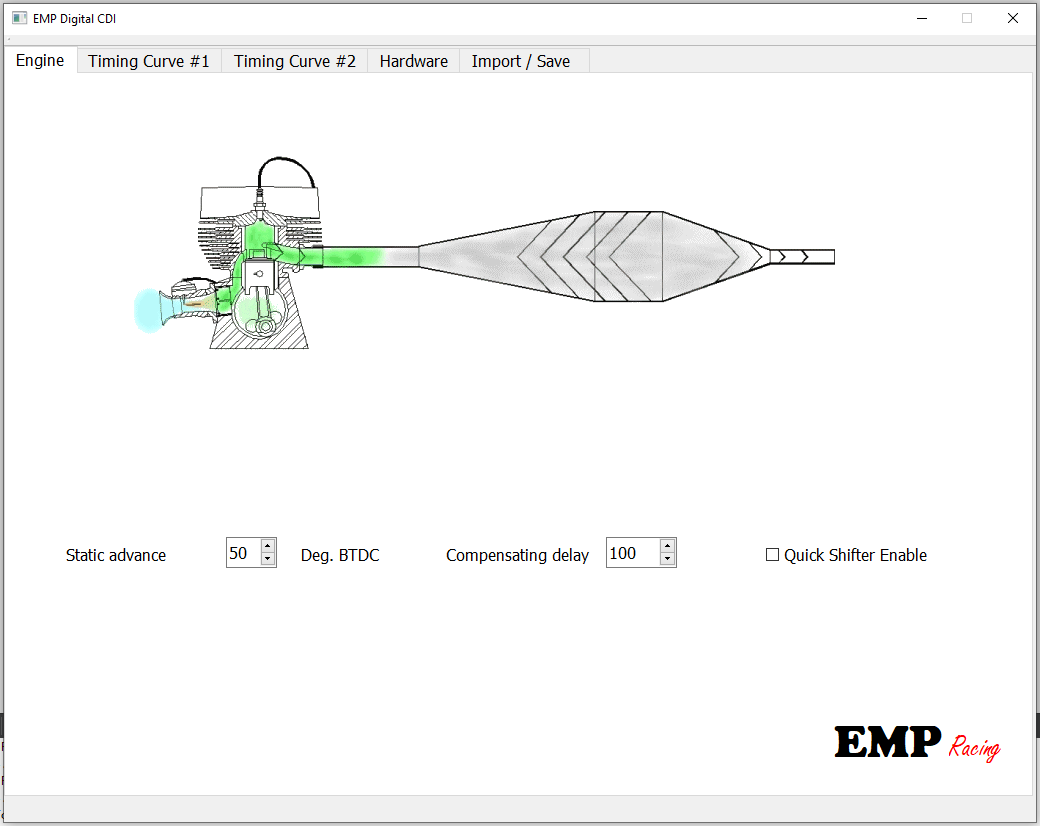Open the Timing Curve #1 tab
The height and width of the screenshot is (826, 1040).
pyautogui.click(x=149, y=61)
